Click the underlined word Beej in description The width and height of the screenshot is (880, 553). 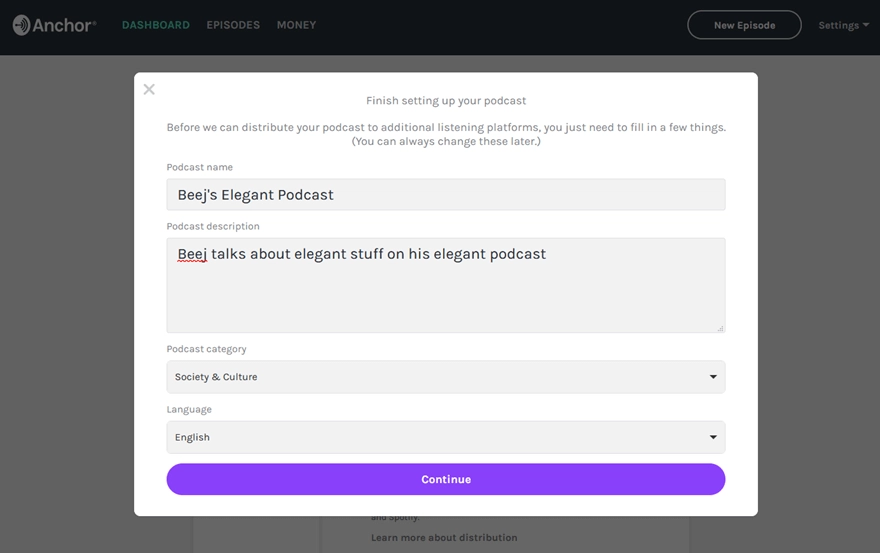point(192,254)
